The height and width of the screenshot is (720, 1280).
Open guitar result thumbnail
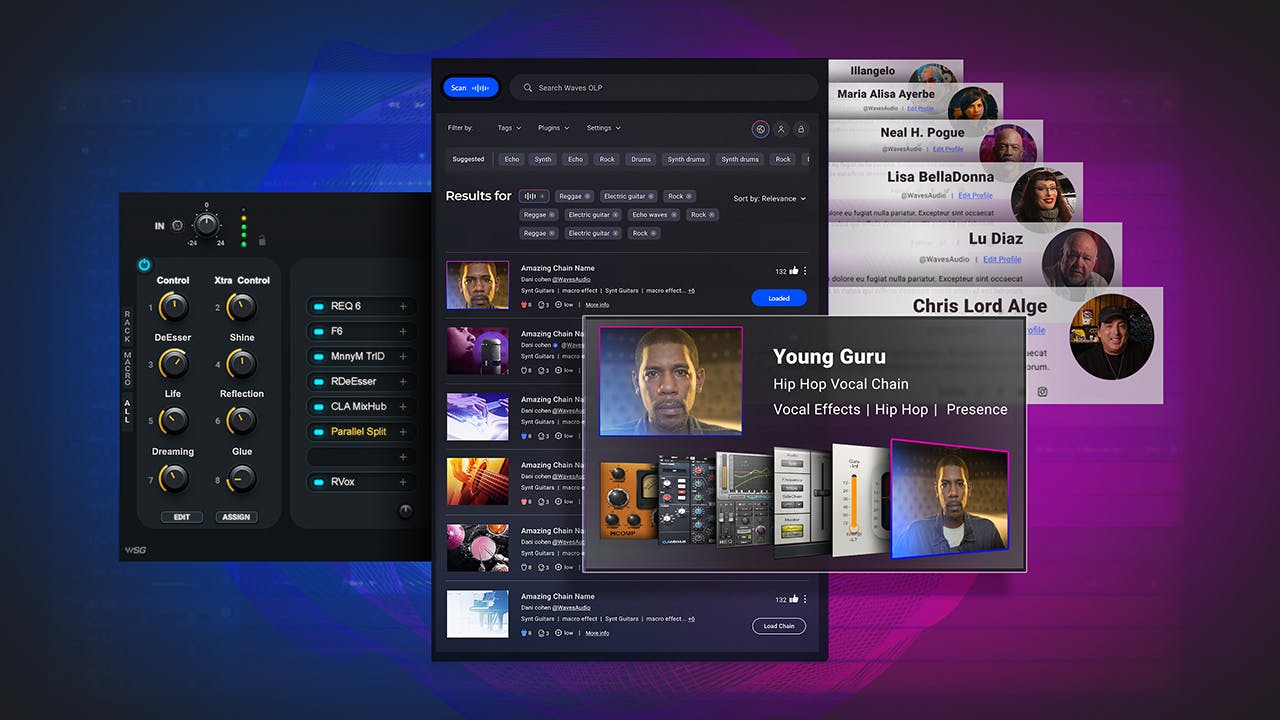pos(477,482)
